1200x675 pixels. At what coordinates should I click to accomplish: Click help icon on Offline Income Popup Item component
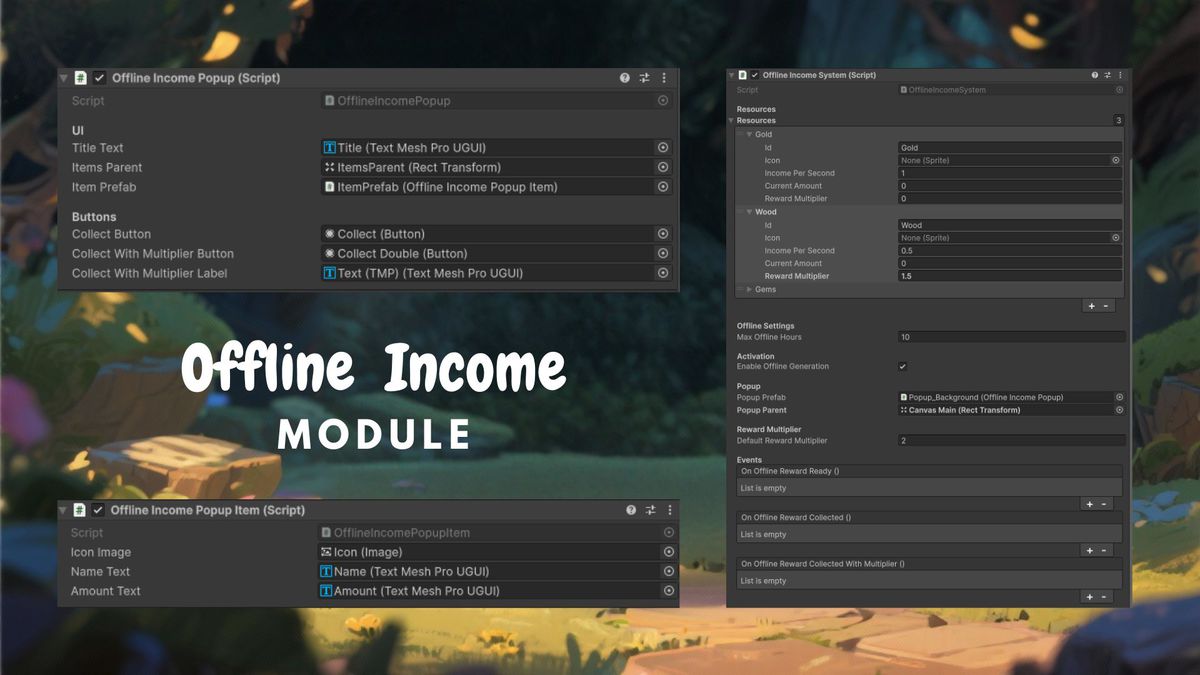(630, 509)
